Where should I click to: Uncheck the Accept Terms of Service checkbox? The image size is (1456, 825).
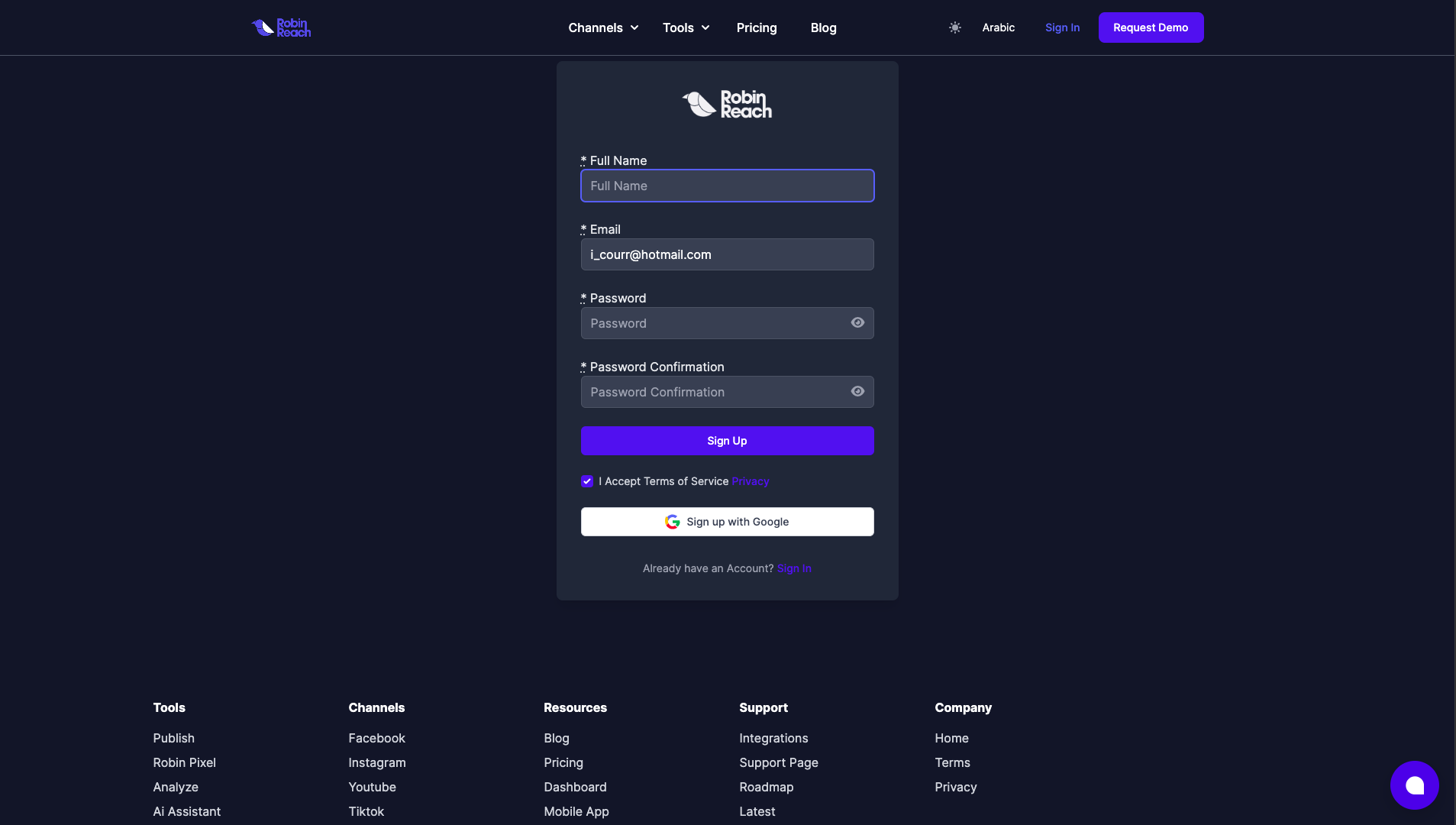(587, 481)
